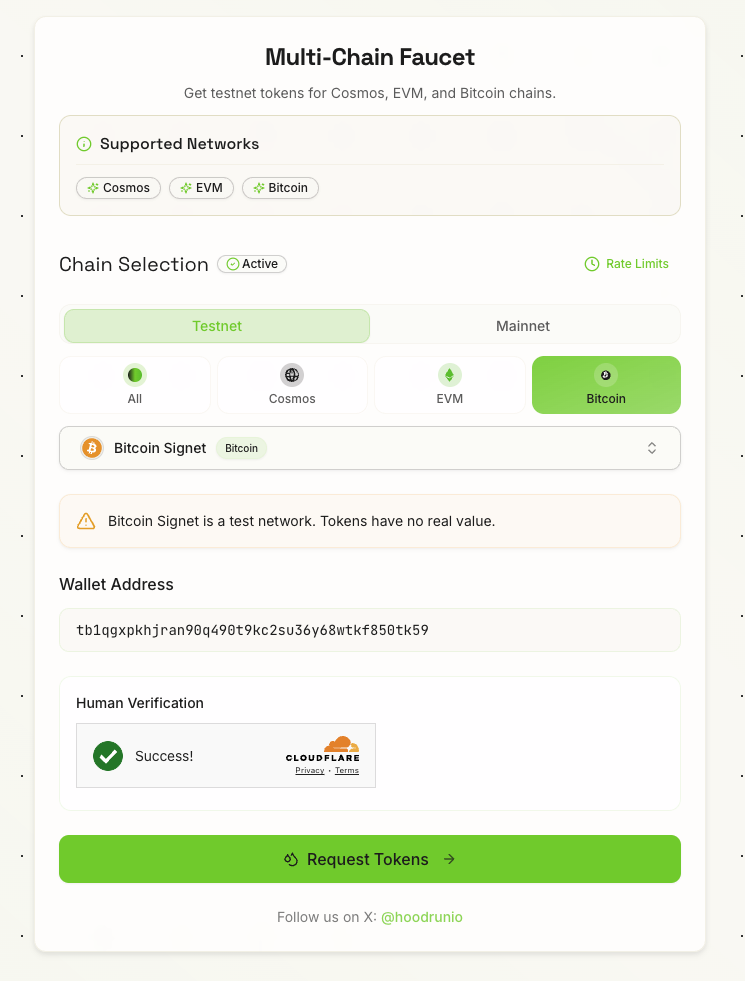Viewport: 745px width, 981px height.
Task: Click the warning triangle in the test network notice
Action: pyautogui.click(x=86, y=520)
